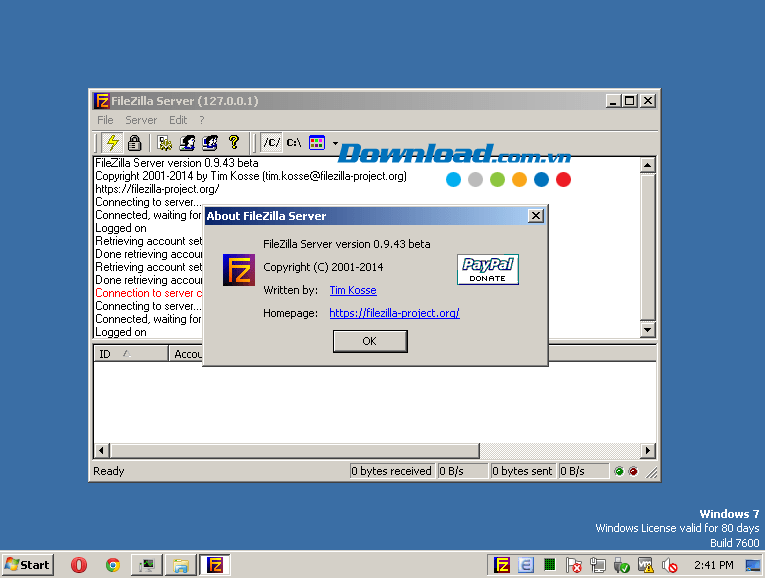Open the Server menu
Screen dimensions: 765x578
[141, 120]
